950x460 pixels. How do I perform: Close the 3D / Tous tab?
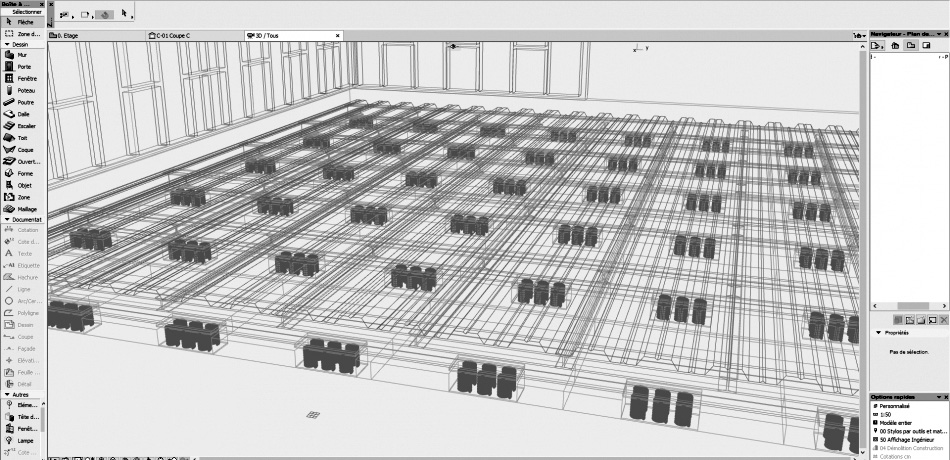point(338,36)
